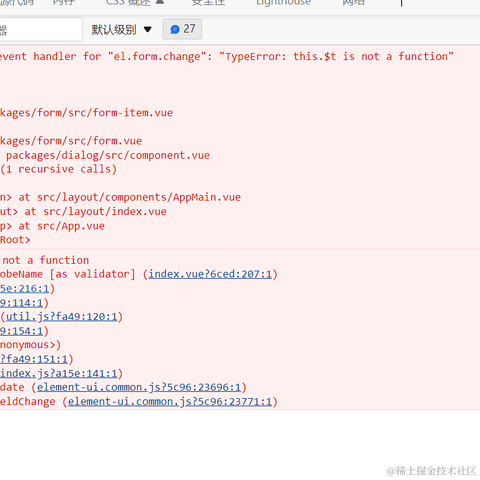Open link index.vue?6ced:207:1
This screenshot has height=480, width=480.
(x=210, y=274)
